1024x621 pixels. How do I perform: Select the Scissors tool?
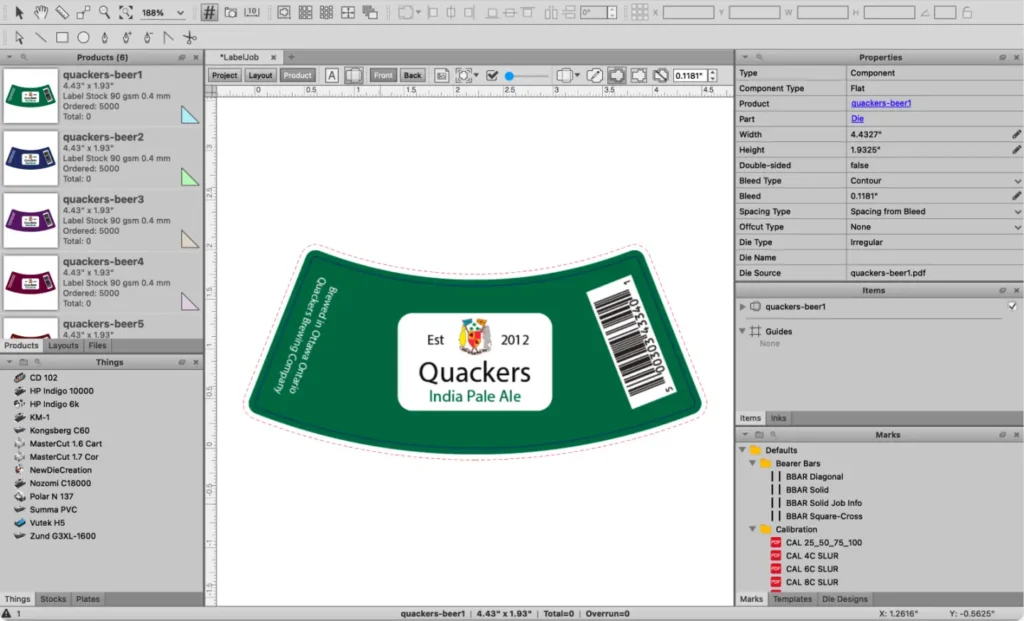[191, 38]
